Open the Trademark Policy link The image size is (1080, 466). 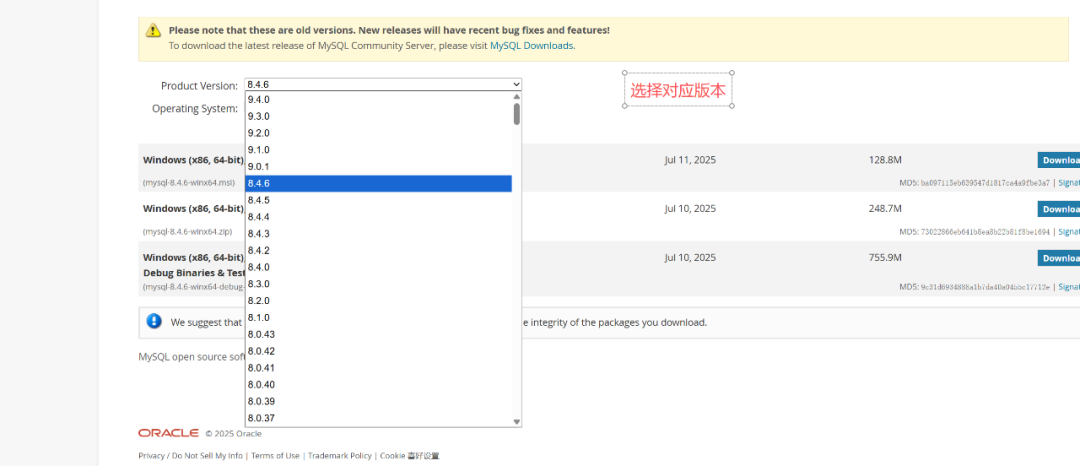pyautogui.click(x=340, y=456)
